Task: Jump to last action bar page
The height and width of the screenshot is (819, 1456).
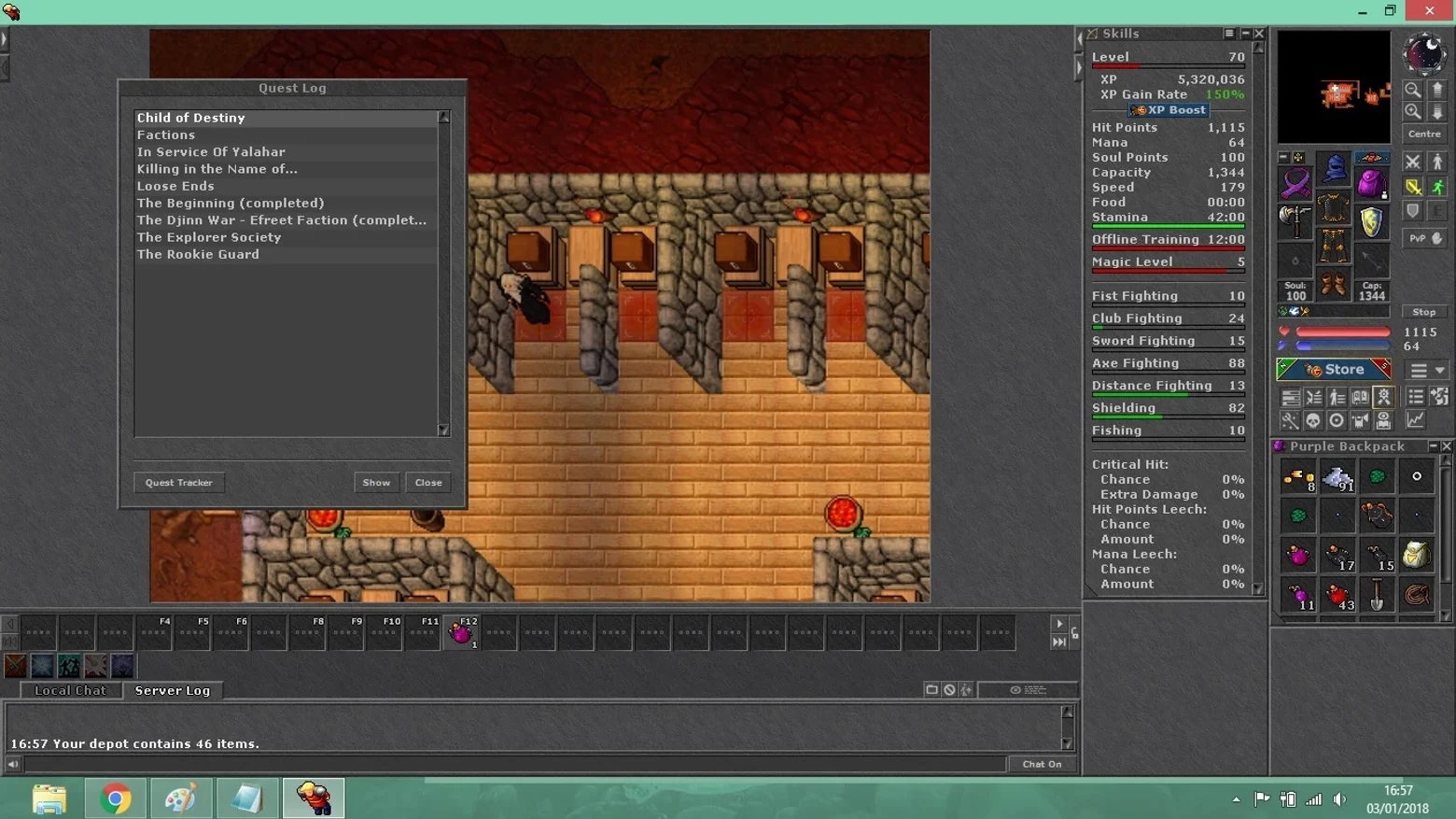Action: [1058, 642]
